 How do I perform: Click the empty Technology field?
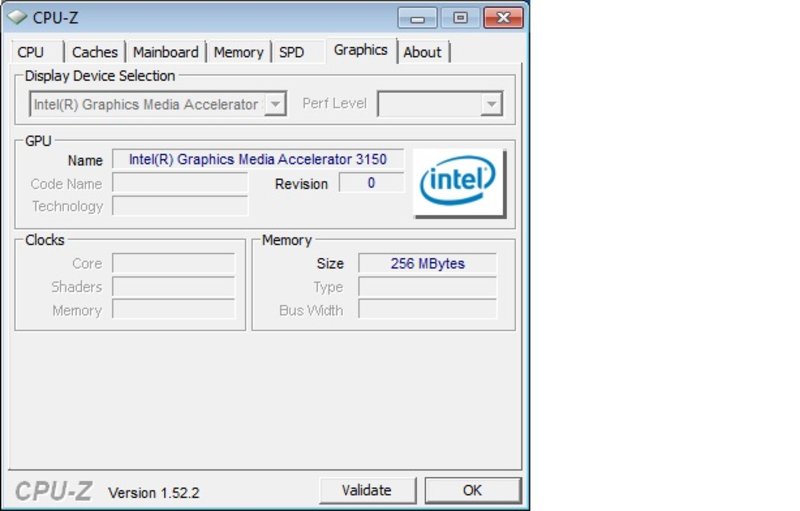point(180,206)
